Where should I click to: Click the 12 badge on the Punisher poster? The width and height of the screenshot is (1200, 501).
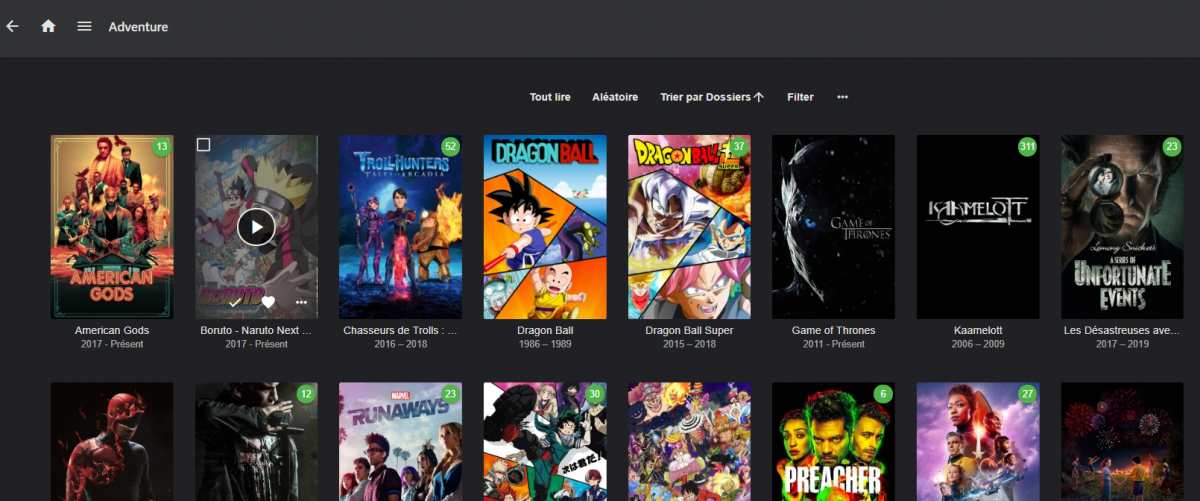click(x=306, y=394)
